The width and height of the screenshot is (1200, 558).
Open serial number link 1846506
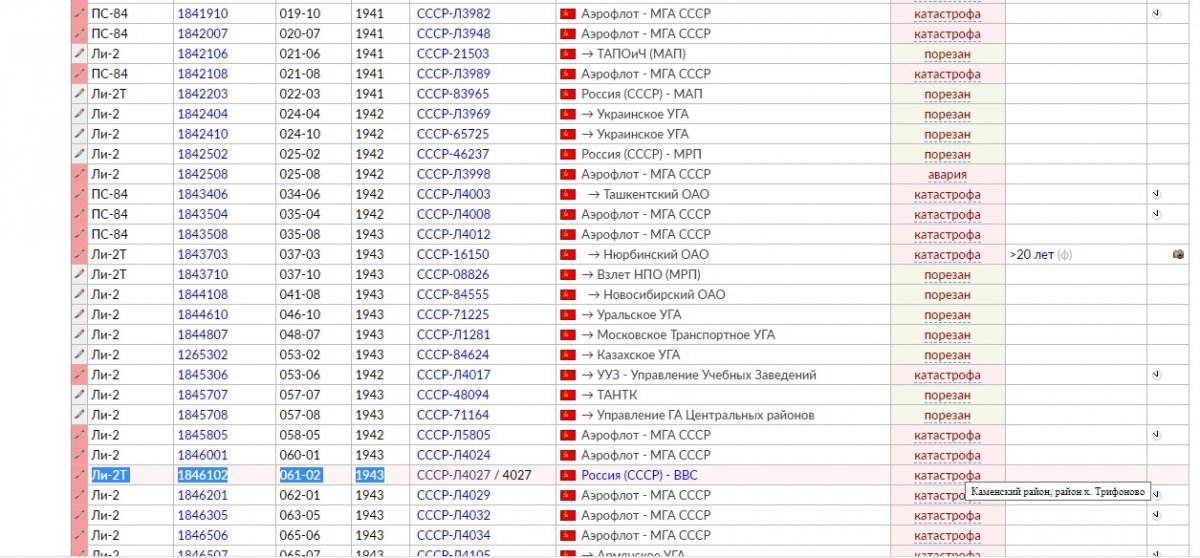(202, 535)
